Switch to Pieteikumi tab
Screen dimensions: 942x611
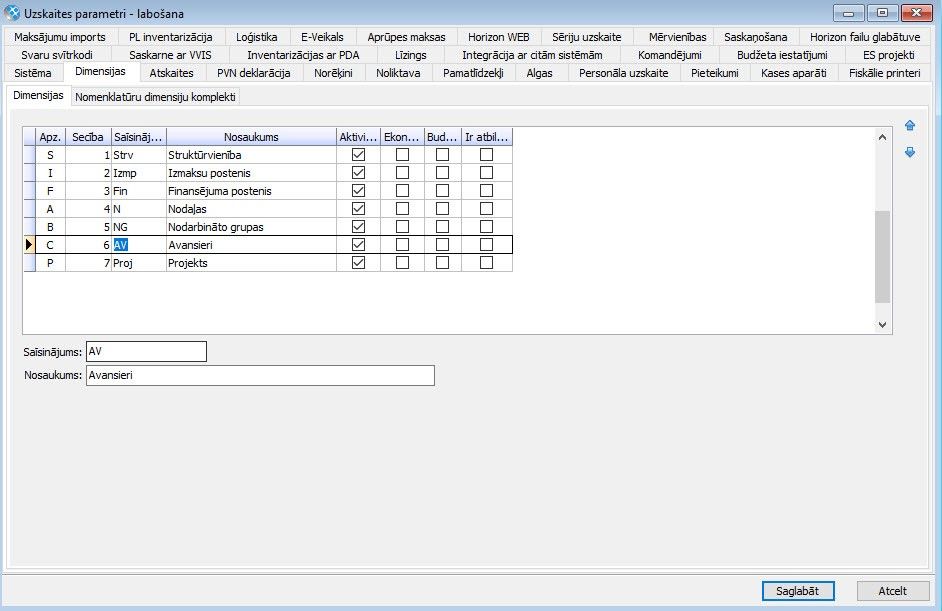[714, 73]
